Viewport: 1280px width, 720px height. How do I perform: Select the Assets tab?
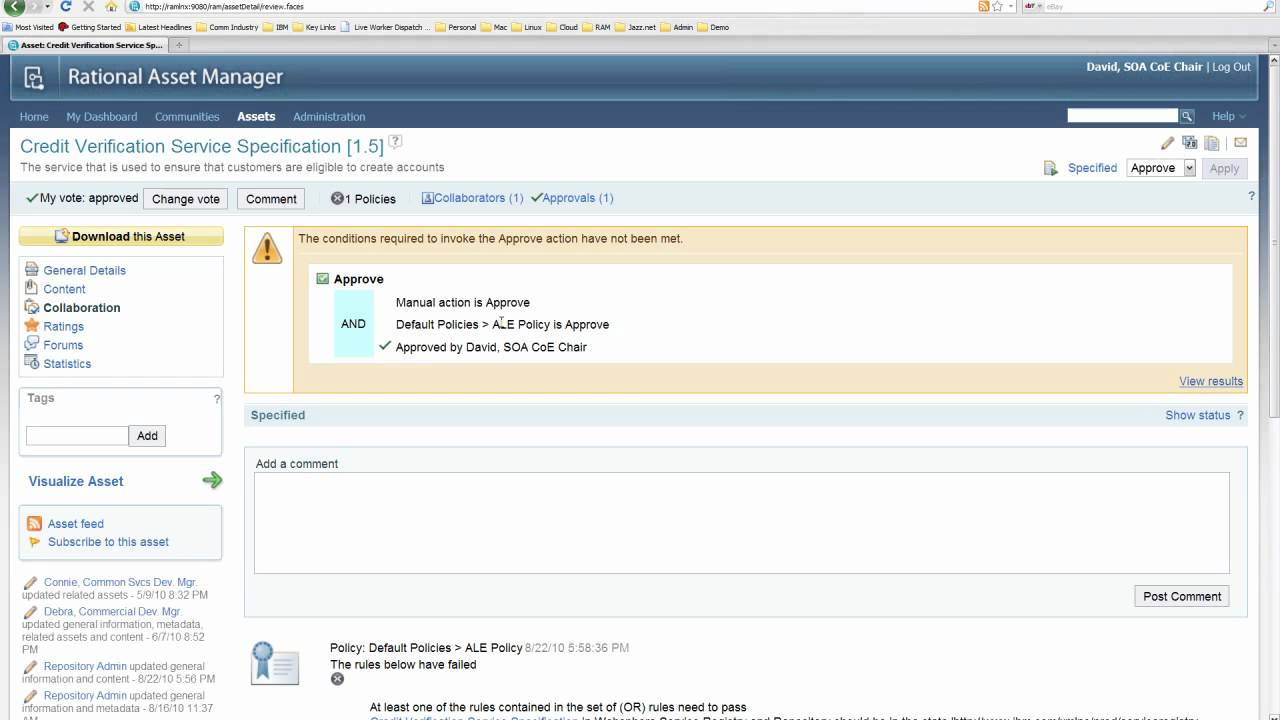[256, 117]
